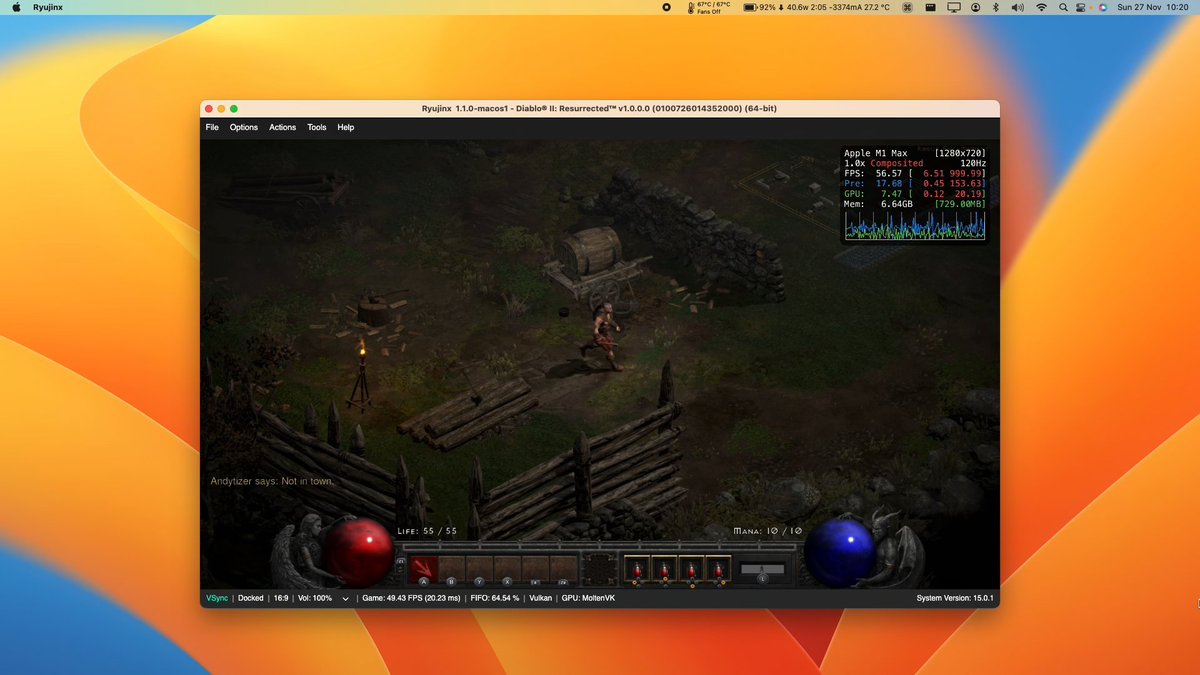Viewport: 1200px width, 675px height.
Task: Click the L button slot beside mana orb
Action: [x=762, y=570]
